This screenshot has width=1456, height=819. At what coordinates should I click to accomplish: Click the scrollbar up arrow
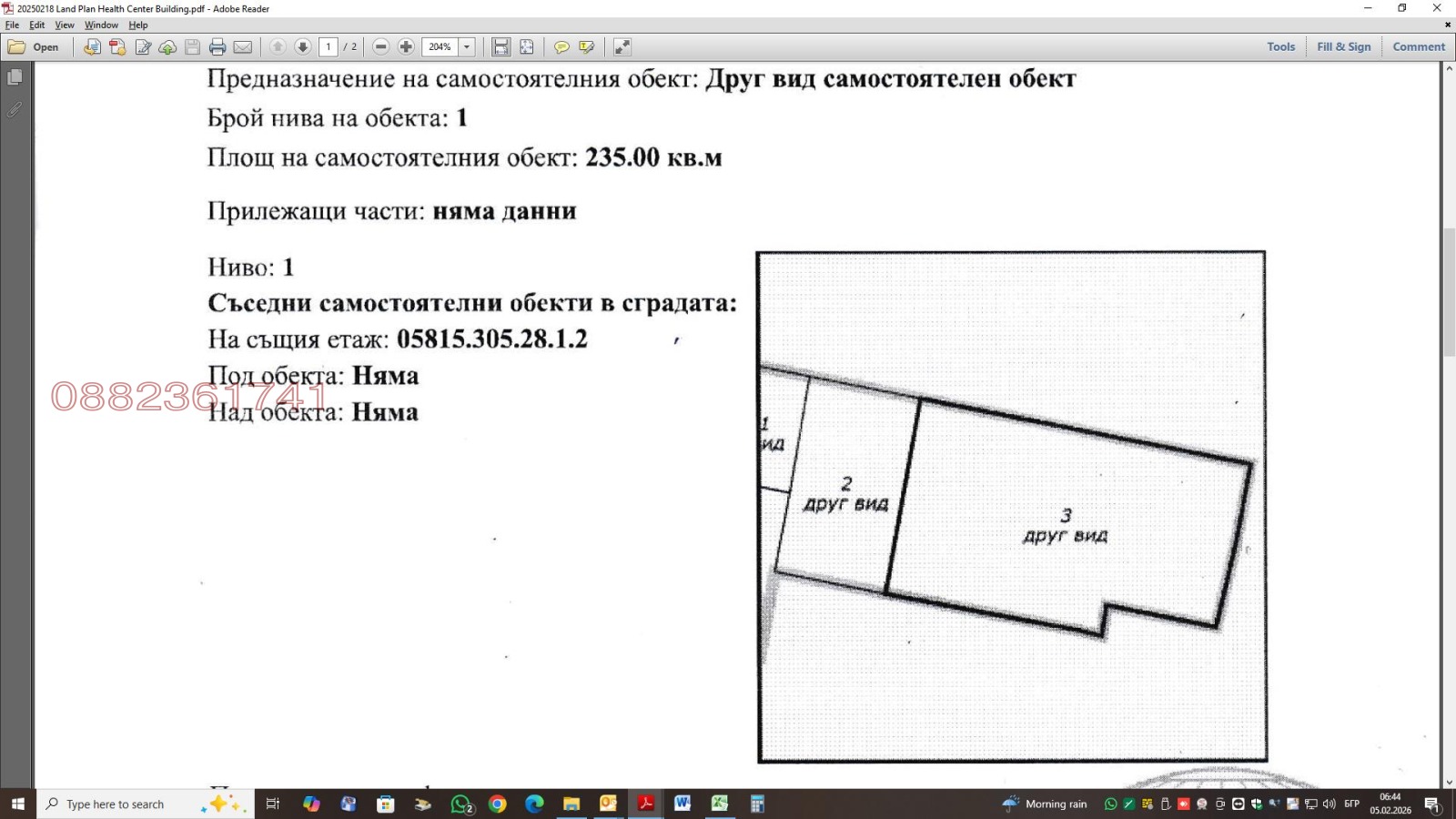[1448, 69]
